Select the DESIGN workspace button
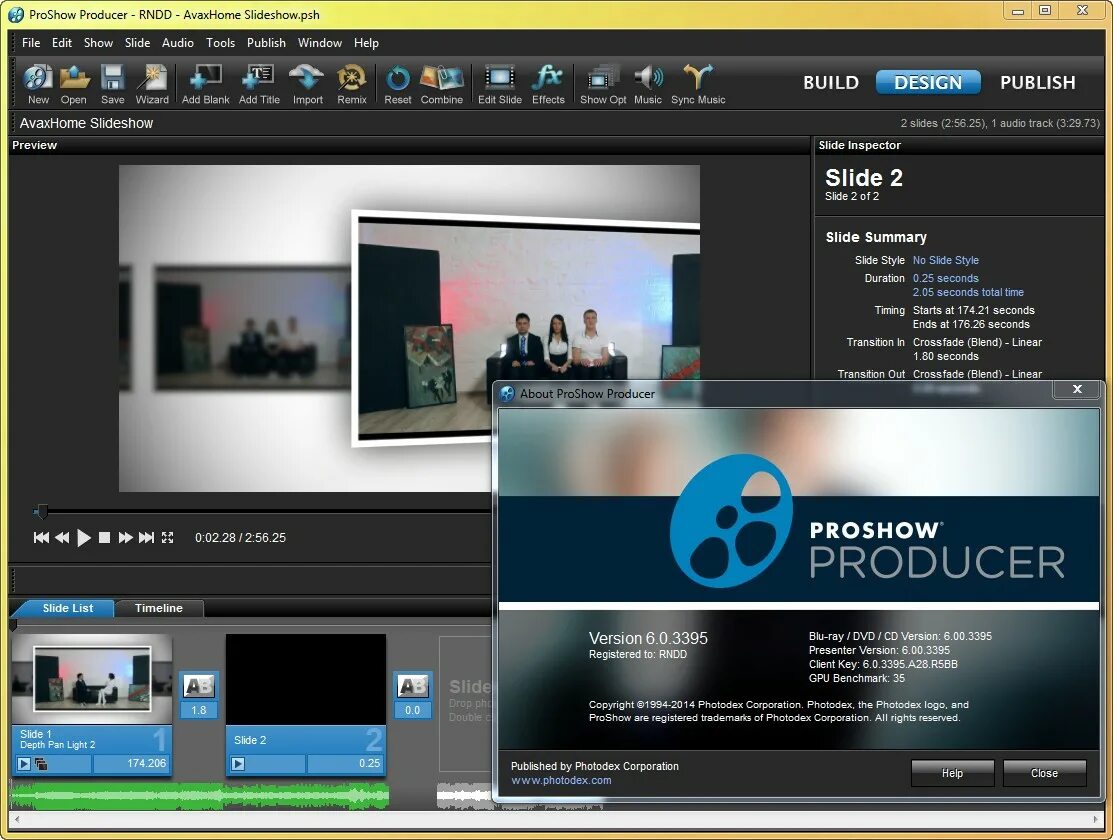The height and width of the screenshot is (840, 1113). (x=928, y=82)
